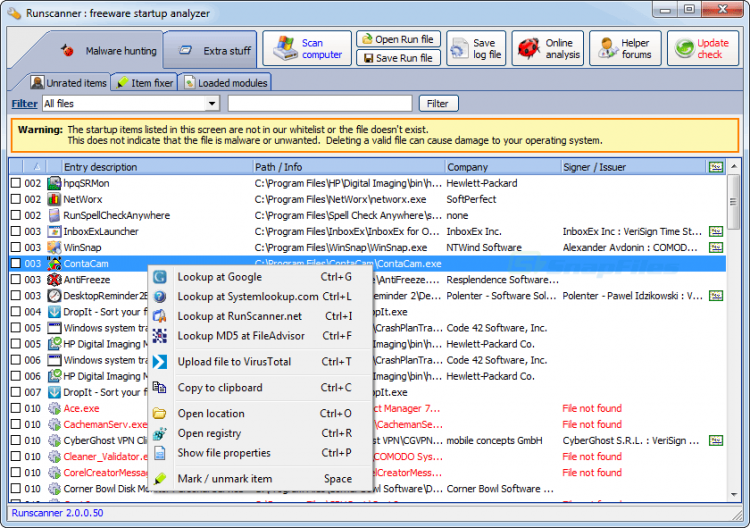
Task: Open the Loaded modules tab
Action: [x=225, y=83]
